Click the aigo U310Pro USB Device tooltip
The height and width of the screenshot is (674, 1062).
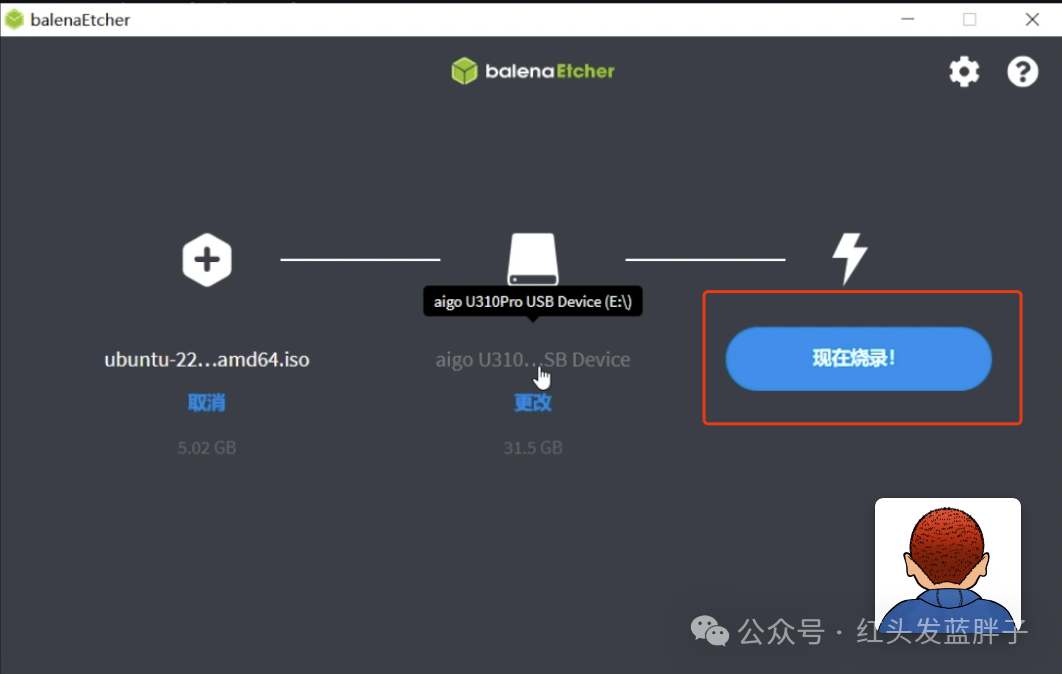(x=532, y=301)
